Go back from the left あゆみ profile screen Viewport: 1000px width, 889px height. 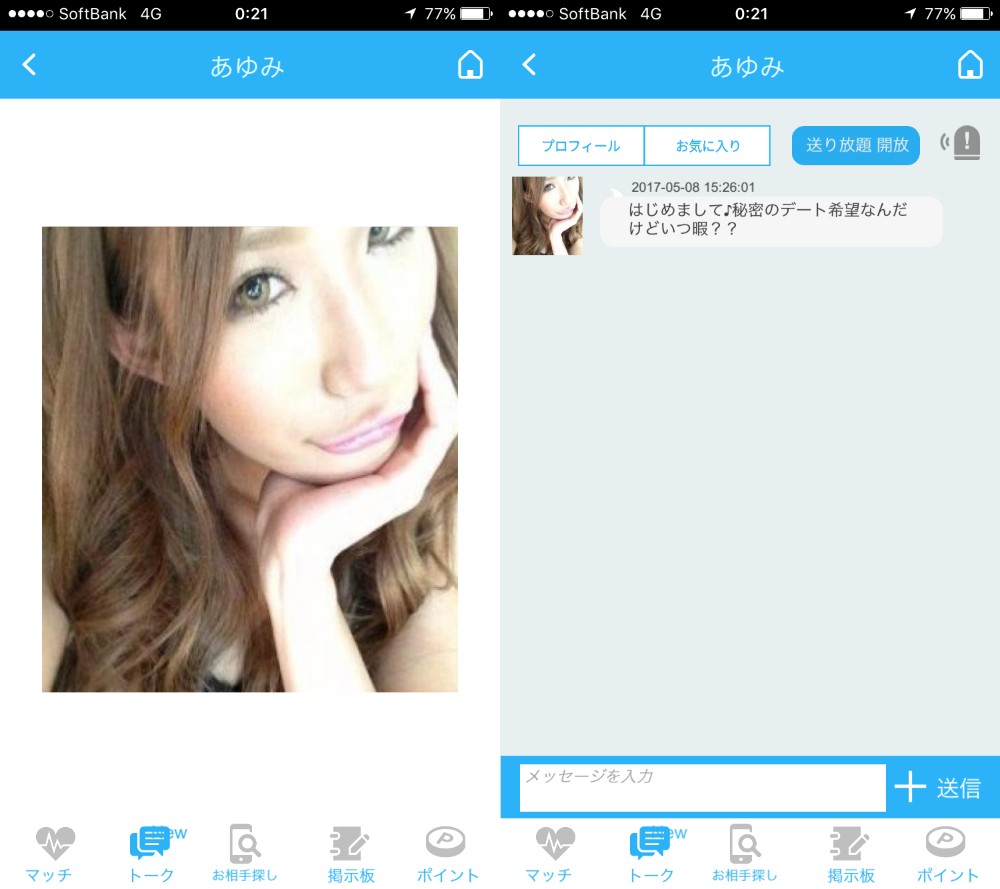tap(29, 65)
